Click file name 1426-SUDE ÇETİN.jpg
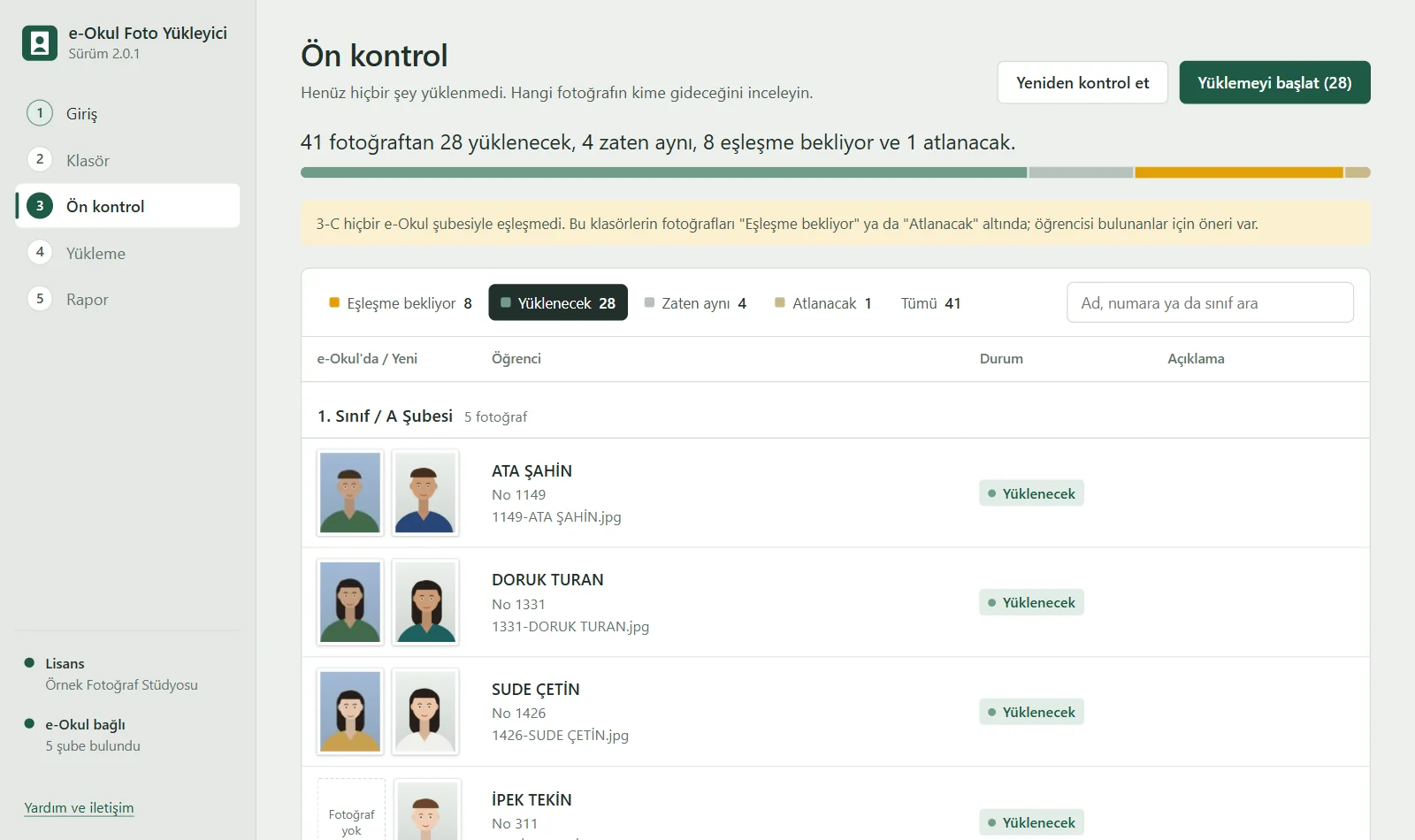The image size is (1415, 840). (560, 735)
